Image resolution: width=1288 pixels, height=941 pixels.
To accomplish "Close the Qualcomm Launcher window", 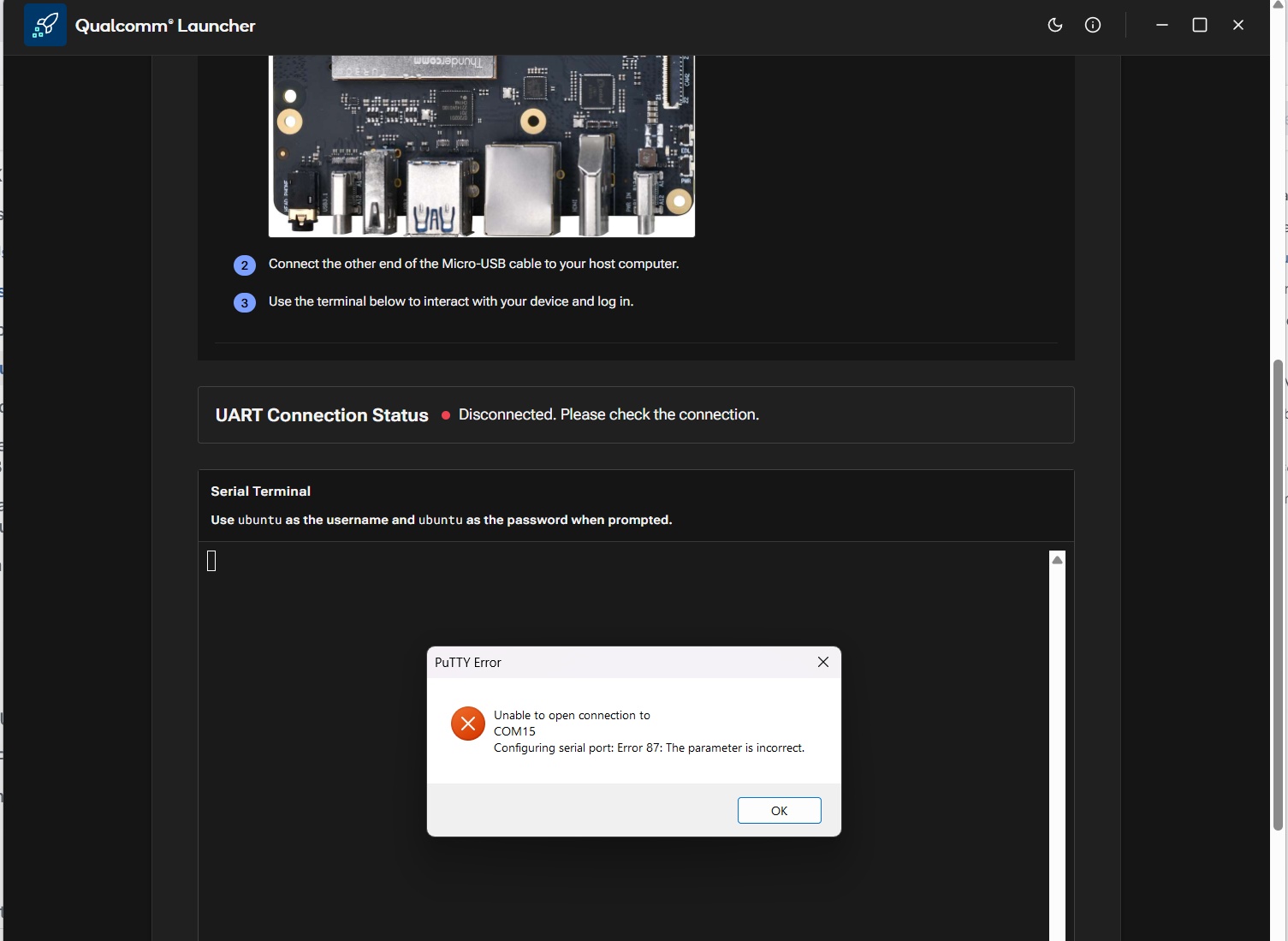I will [1238, 25].
